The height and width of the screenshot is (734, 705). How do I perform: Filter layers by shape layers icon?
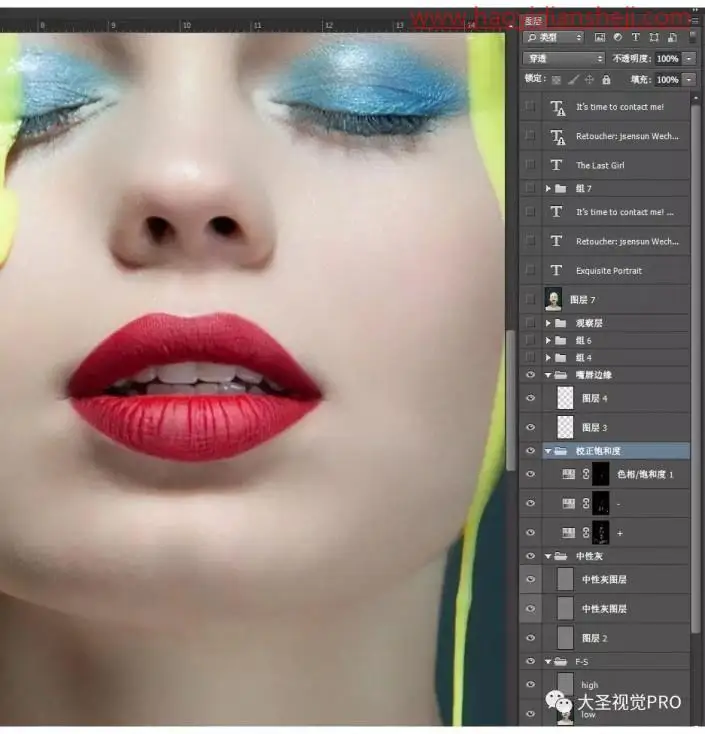654,37
